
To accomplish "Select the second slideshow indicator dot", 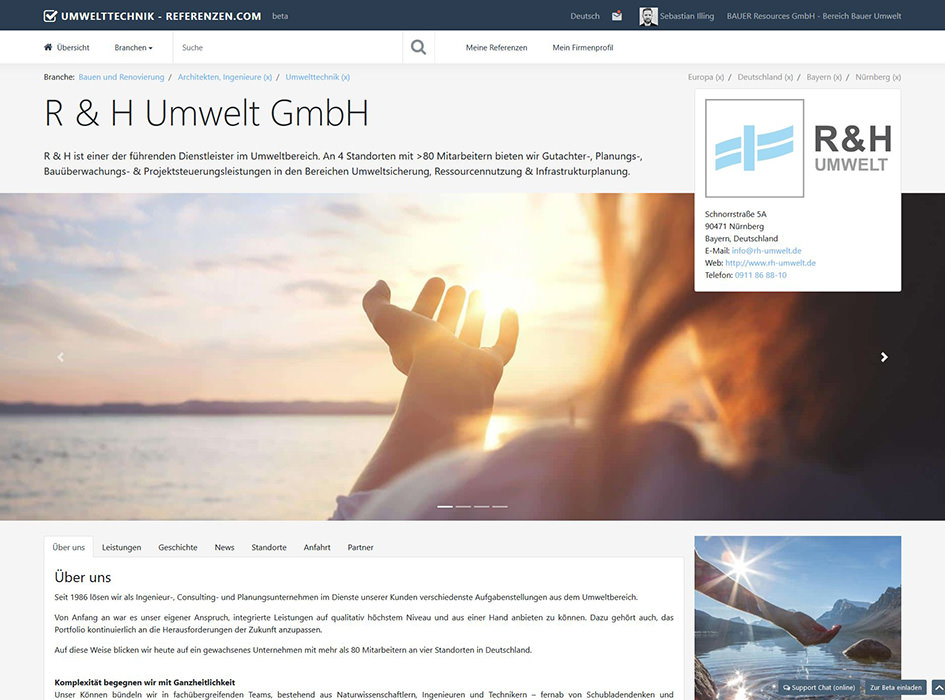I will (463, 507).
